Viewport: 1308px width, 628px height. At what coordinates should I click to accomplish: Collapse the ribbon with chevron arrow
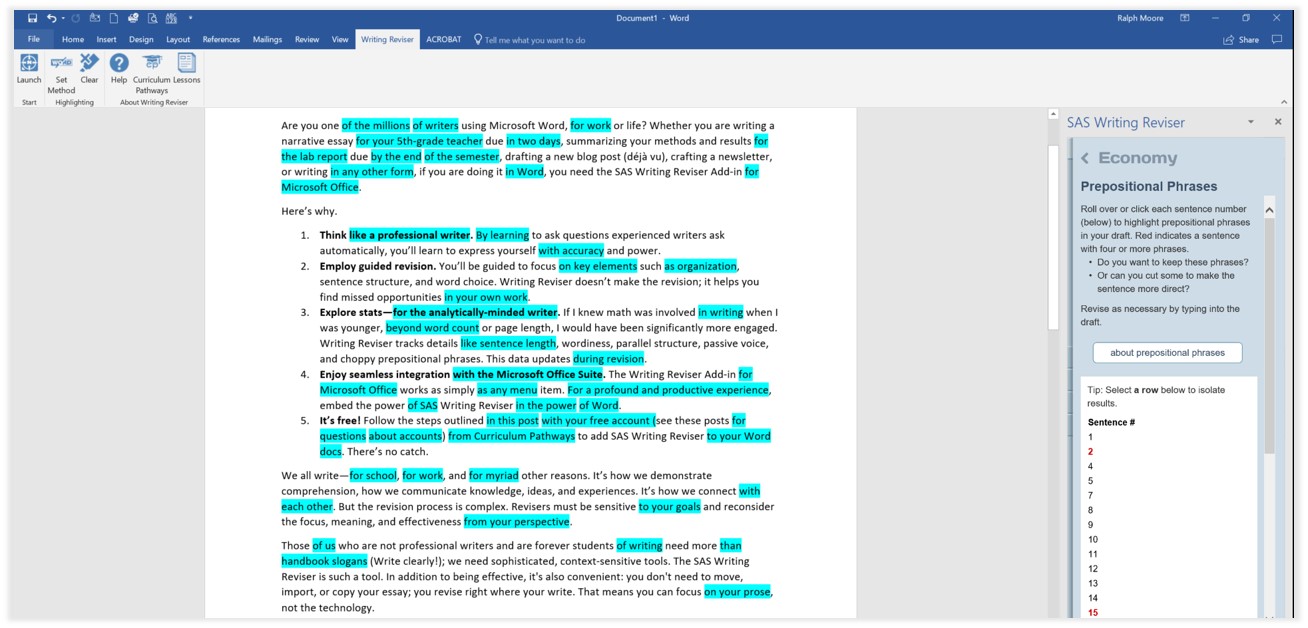(1284, 102)
